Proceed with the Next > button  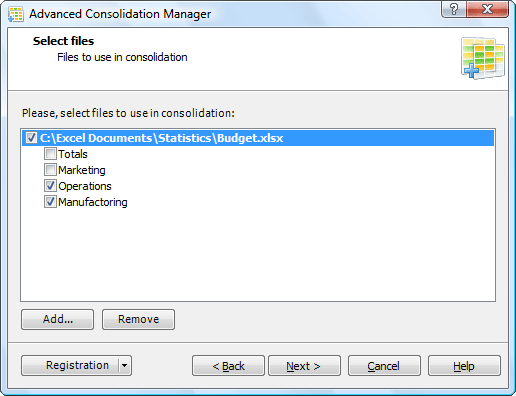coord(304,366)
